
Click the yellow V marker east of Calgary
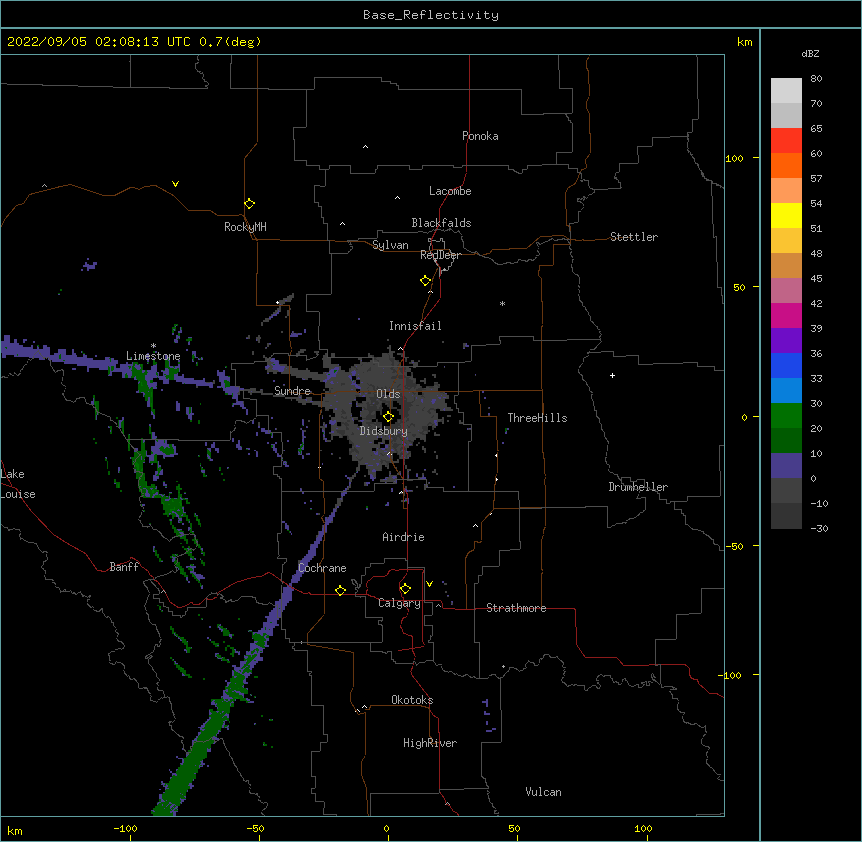pos(429,584)
